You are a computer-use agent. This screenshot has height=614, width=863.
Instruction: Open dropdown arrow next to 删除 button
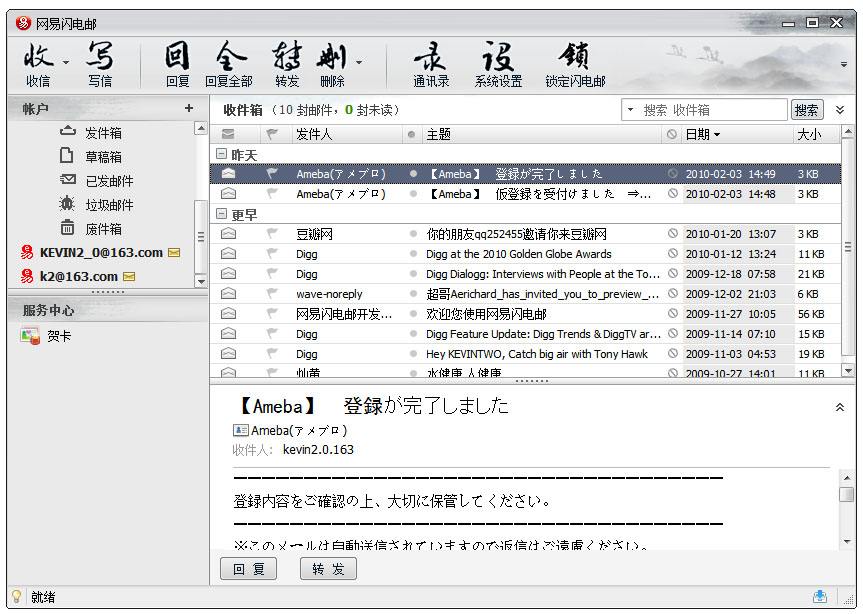(x=359, y=62)
